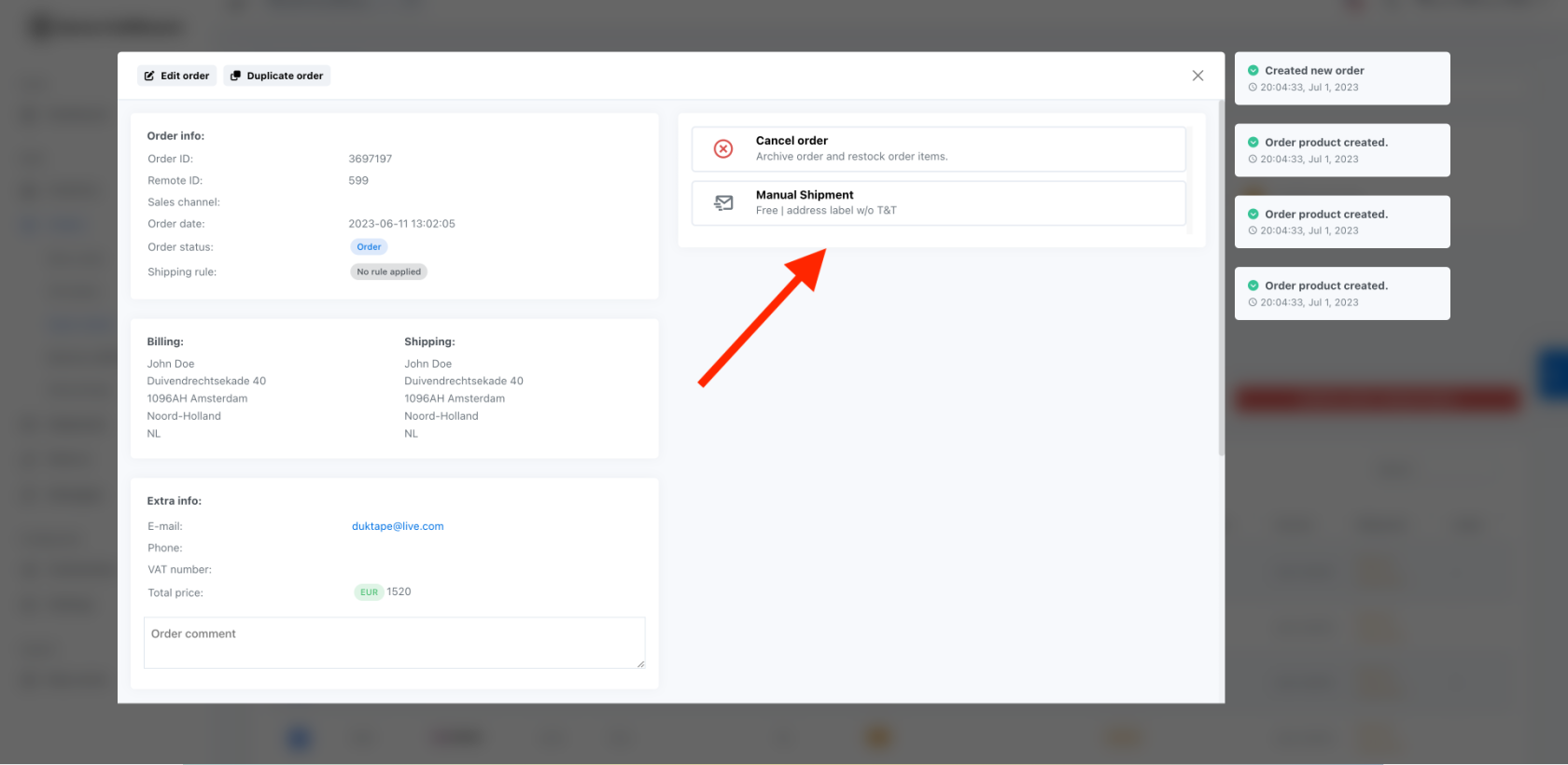Select the Cancel order action
This screenshot has width=1568, height=765.
[x=938, y=149]
